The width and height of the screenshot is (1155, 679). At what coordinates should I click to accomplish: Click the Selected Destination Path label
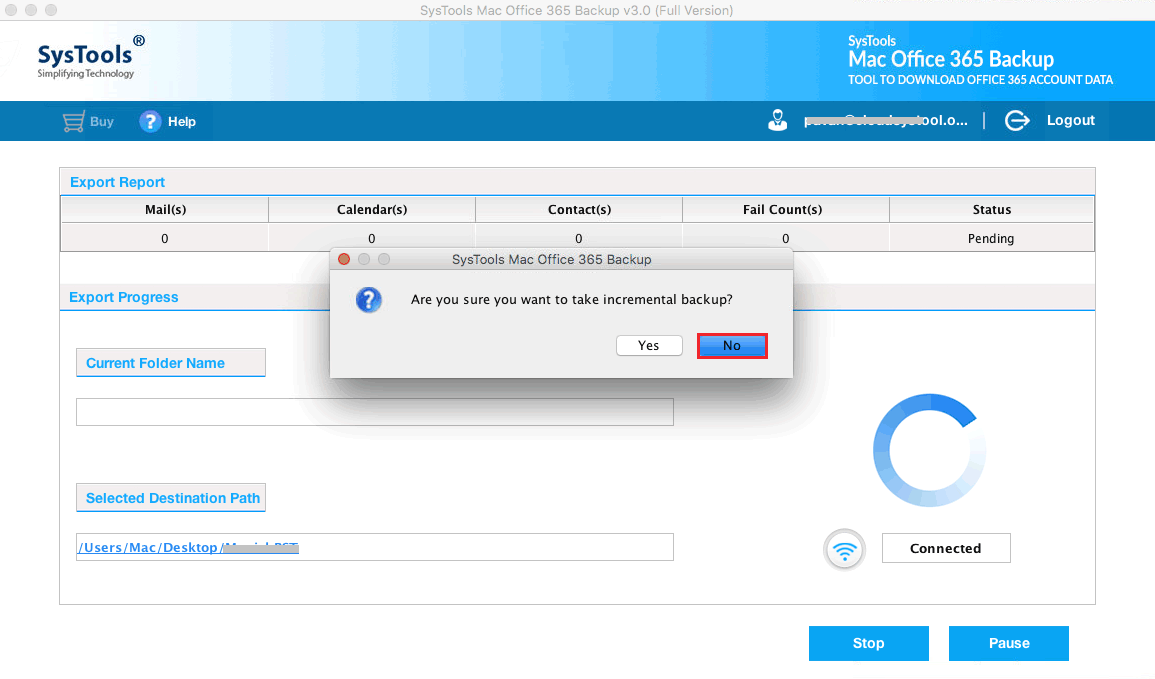pyautogui.click(x=173, y=498)
